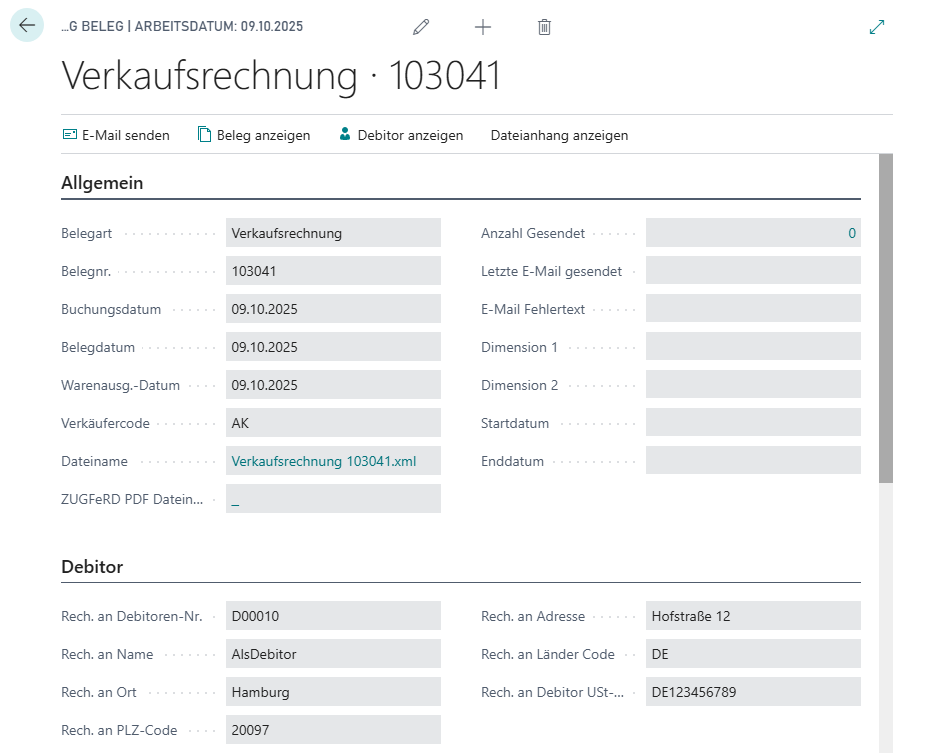The height and width of the screenshot is (753, 930).
Task: Open Dateianhang anzeigen action
Action: (559, 135)
